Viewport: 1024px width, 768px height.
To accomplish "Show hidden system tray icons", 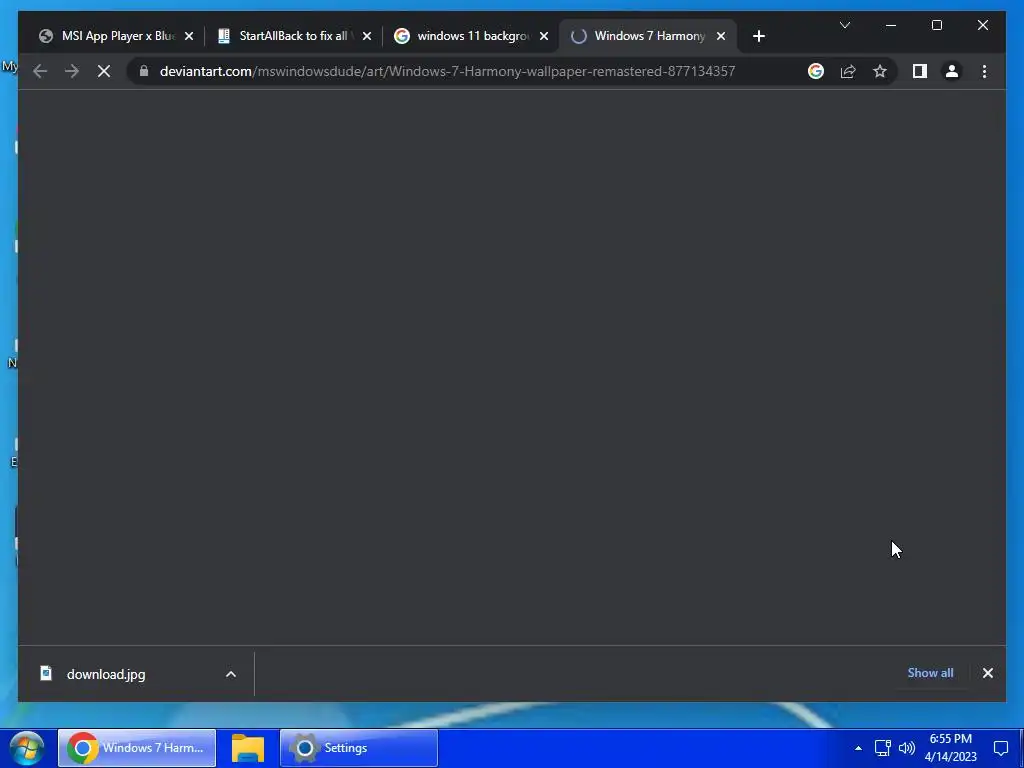I will point(858,748).
